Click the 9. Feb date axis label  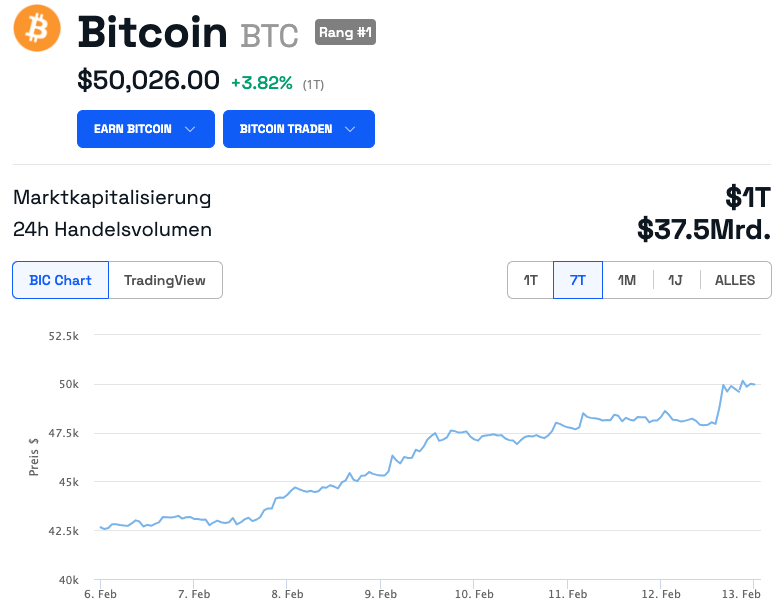(x=381, y=594)
